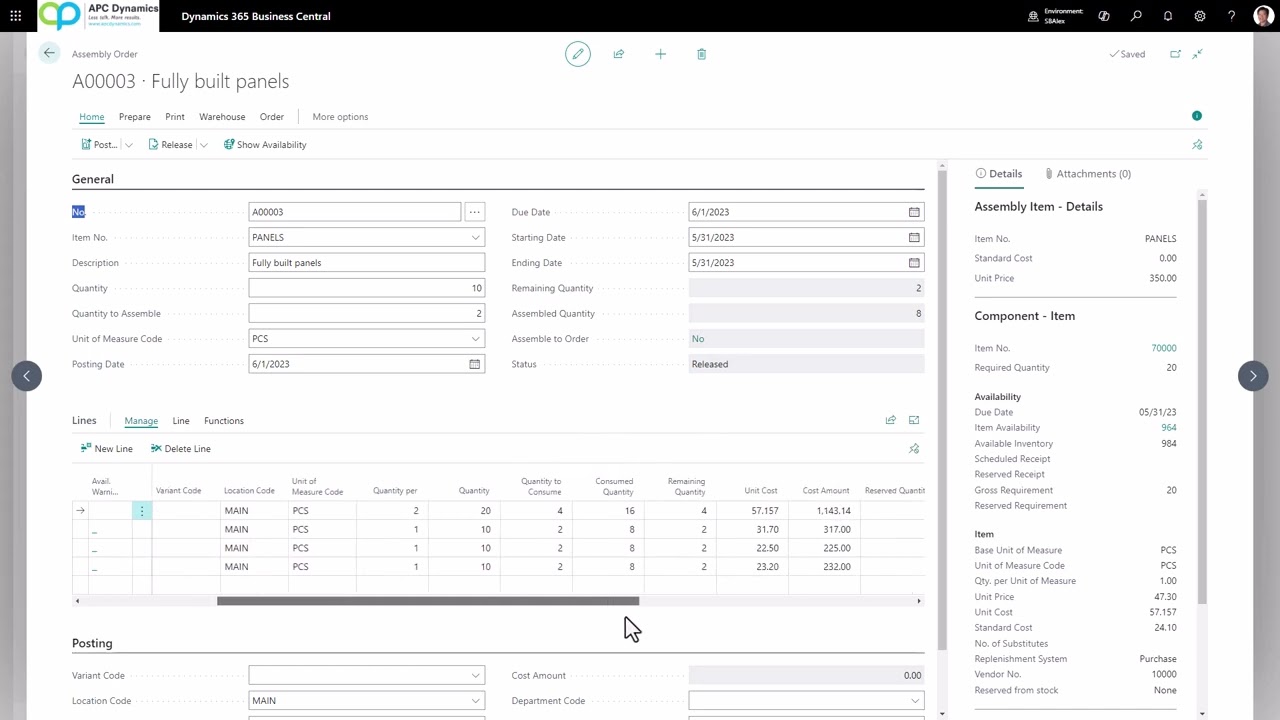The height and width of the screenshot is (720, 1280).
Task: Select the Details factbox tab
Action: tap(999, 174)
